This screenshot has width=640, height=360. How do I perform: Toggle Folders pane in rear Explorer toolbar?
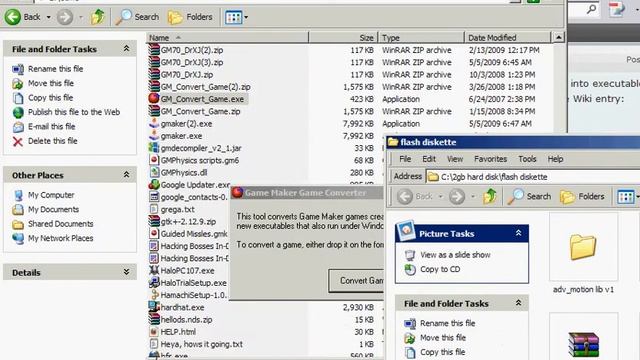pyautogui.click(x=191, y=17)
